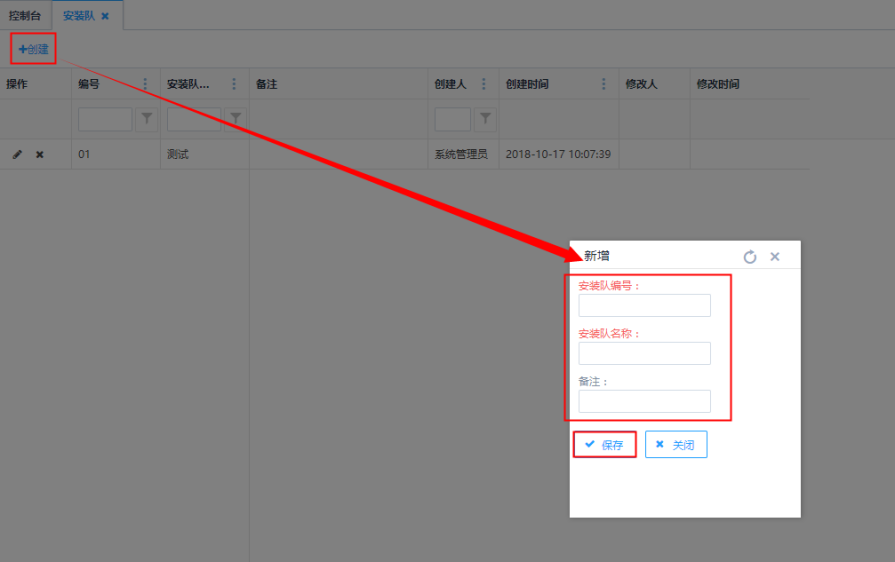Click the refresh icon in the 新增 dialog
Viewport: 895px width, 562px height.
[x=750, y=257]
